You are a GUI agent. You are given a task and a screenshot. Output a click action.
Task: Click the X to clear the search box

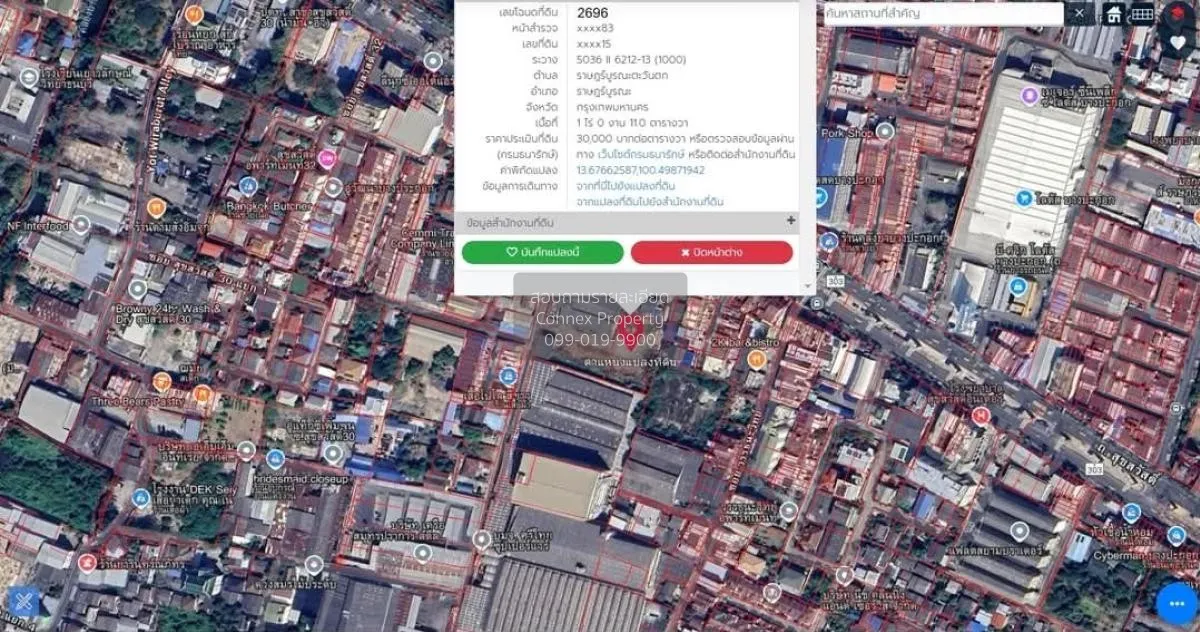1079,13
